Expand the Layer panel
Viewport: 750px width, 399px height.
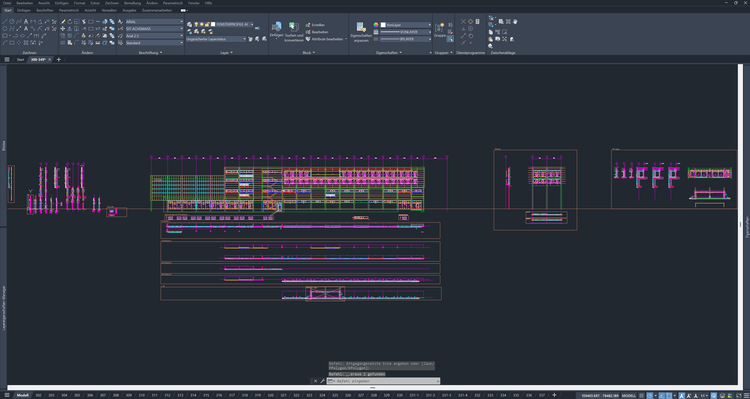coord(226,53)
